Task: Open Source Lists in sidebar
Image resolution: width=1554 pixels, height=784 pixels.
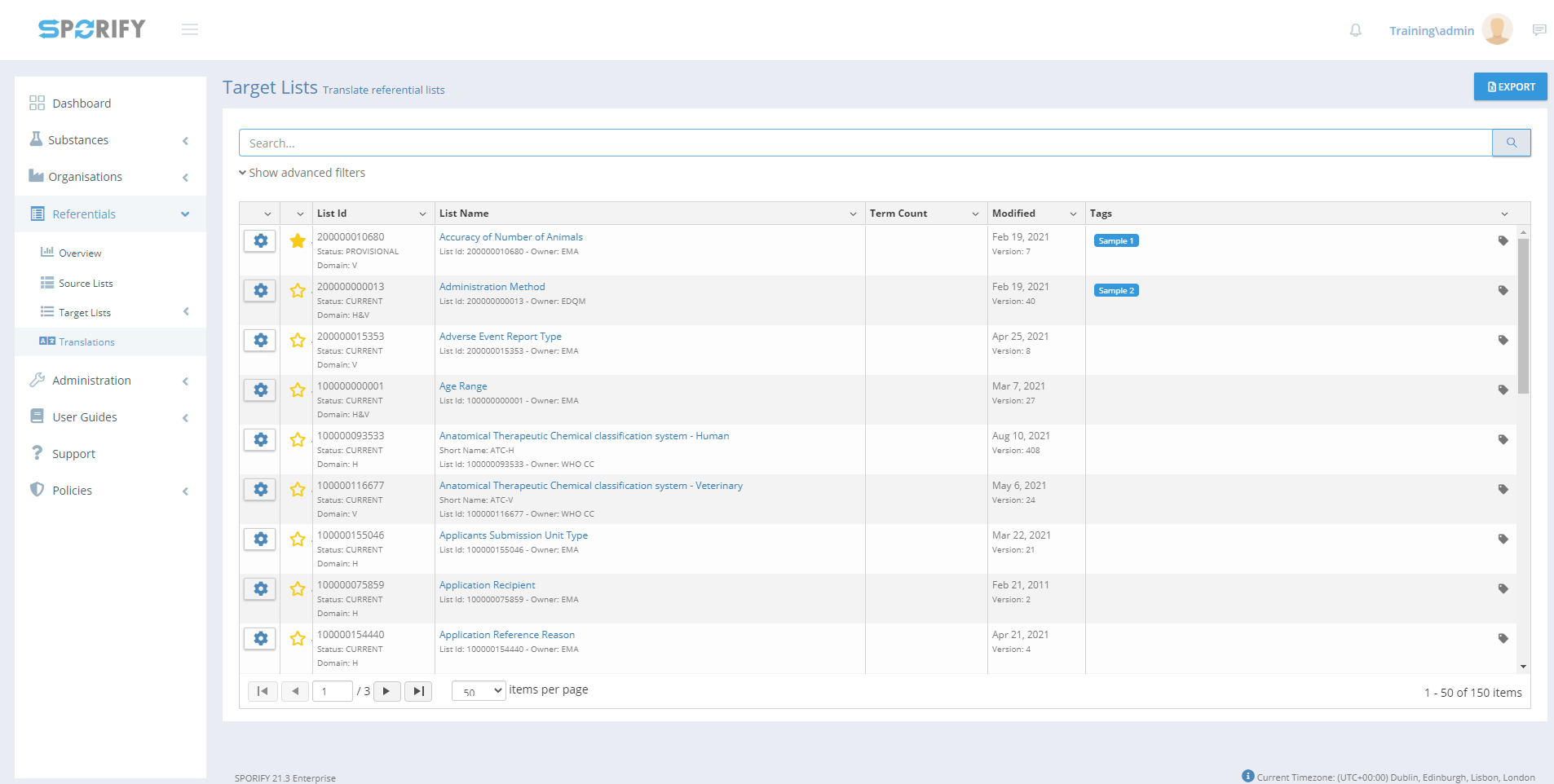Action: pyautogui.click(x=86, y=284)
